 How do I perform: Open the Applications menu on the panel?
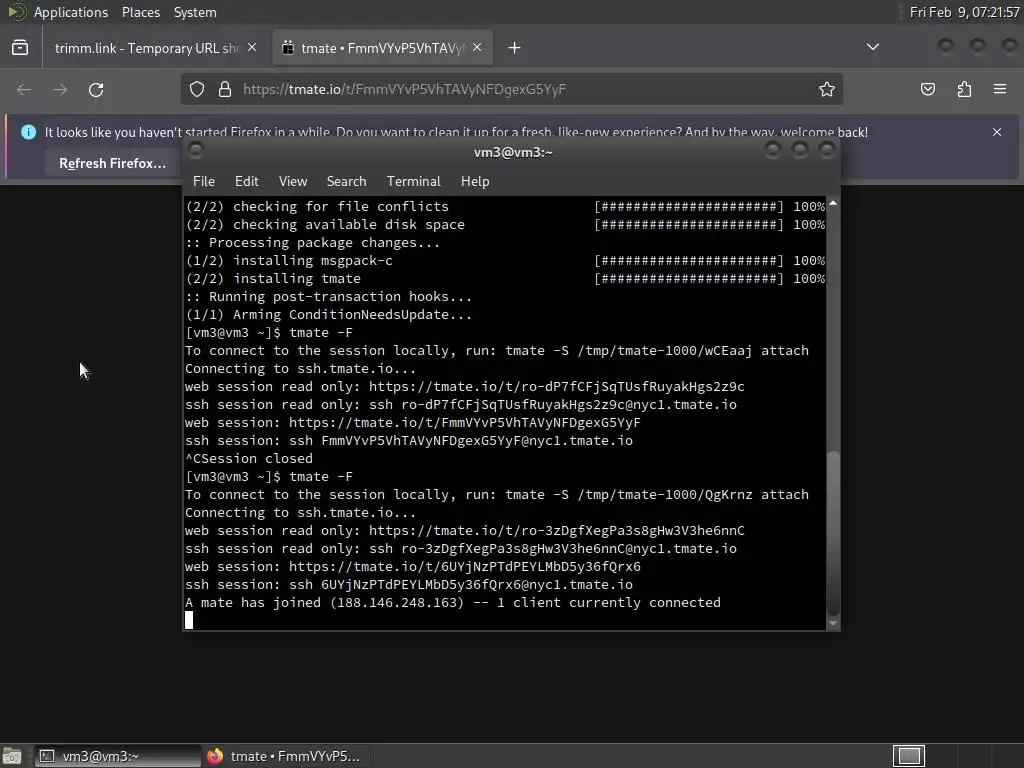[71, 12]
